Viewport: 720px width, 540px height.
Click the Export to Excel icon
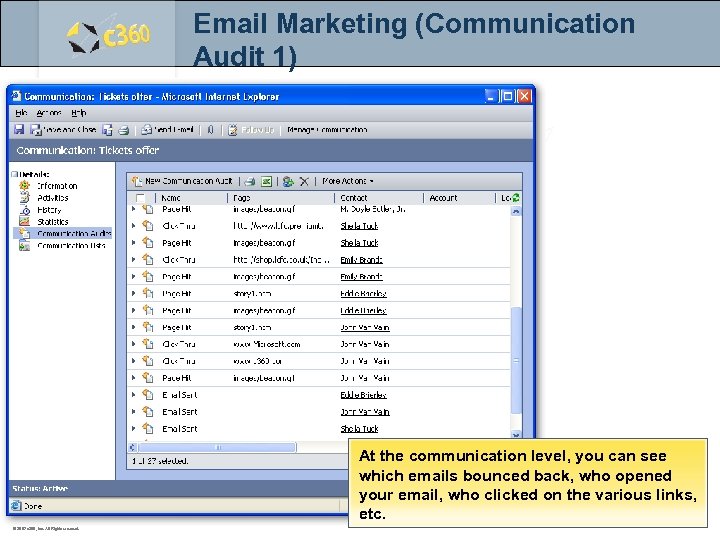(x=266, y=181)
